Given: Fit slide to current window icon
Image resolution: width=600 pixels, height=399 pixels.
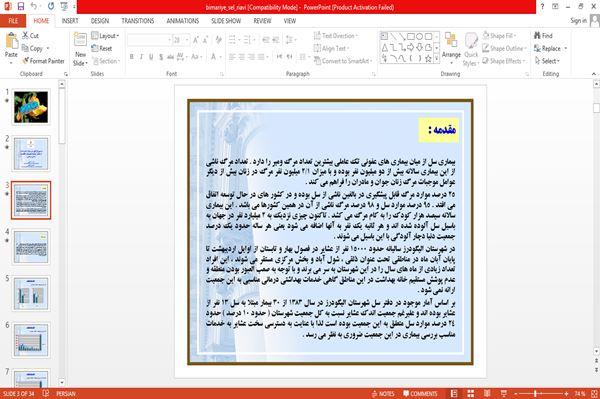Looking at the screenshot, I should point(594,394).
